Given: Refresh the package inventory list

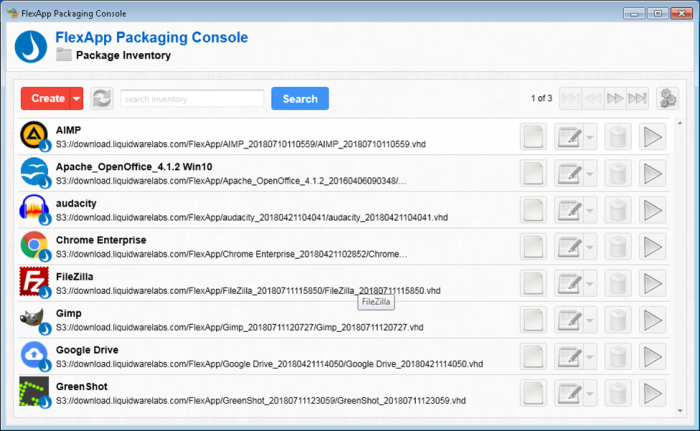Looking at the screenshot, I should tap(102, 98).
